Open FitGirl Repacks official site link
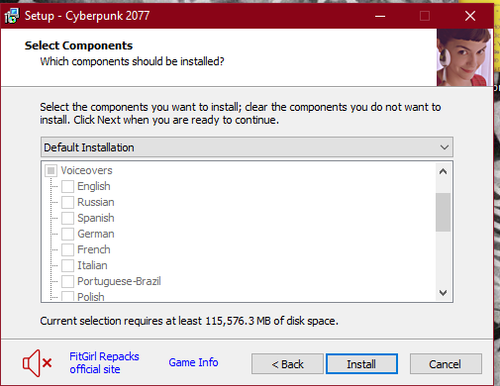500x386 pixels. click(x=104, y=363)
